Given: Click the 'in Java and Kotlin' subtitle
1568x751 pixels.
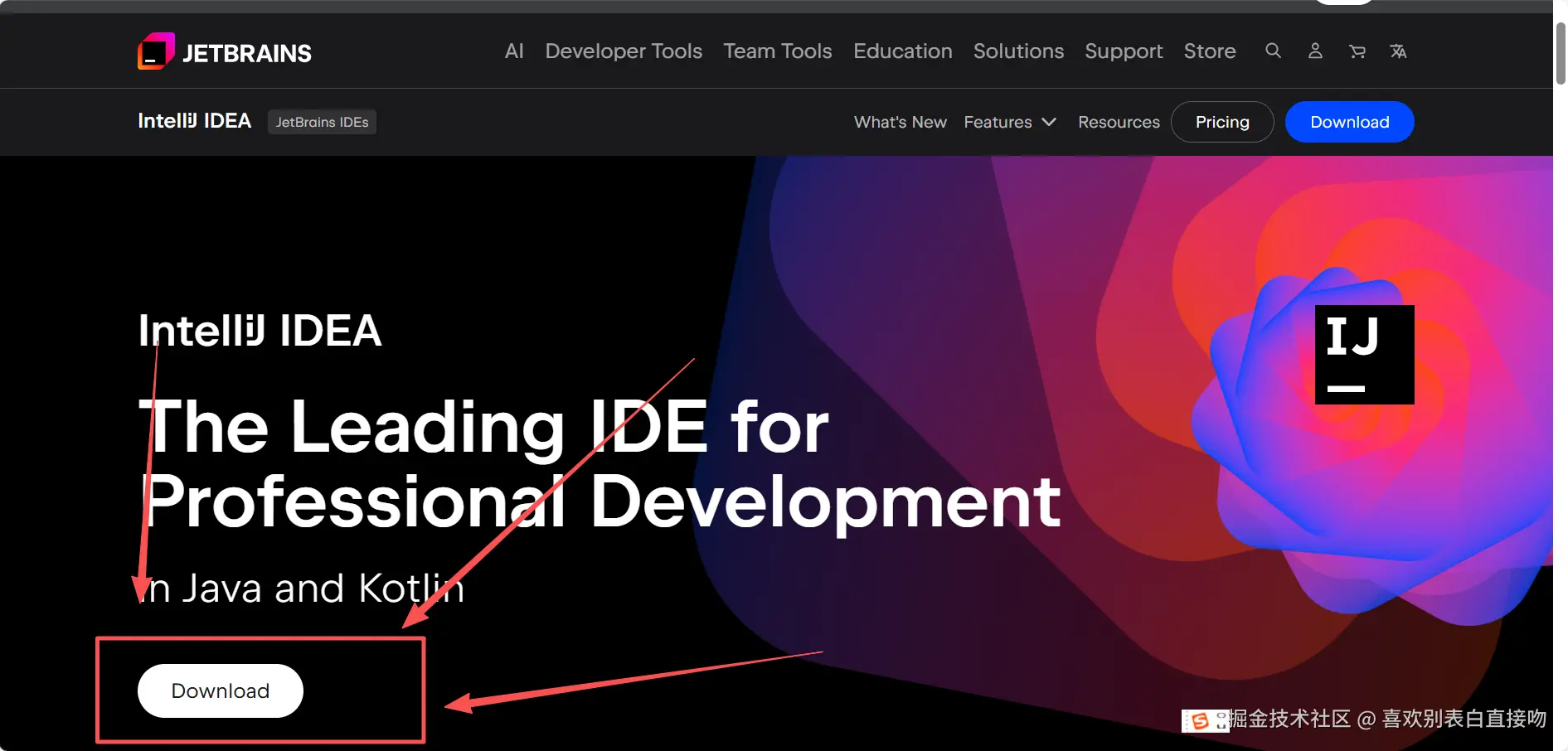Looking at the screenshot, I should pyautogui.click(x=301, y=588).
